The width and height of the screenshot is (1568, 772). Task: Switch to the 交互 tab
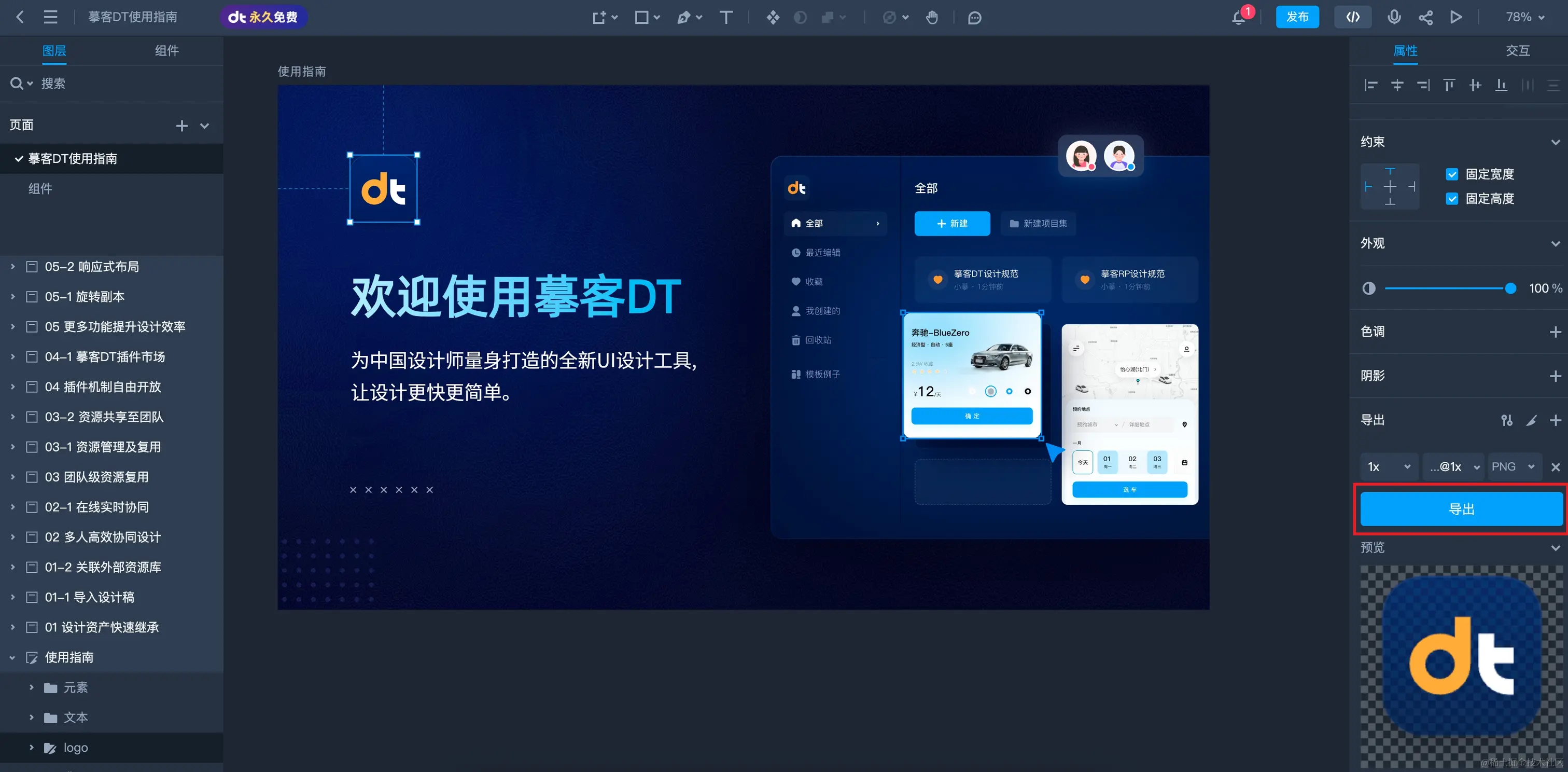point(1518,50)
